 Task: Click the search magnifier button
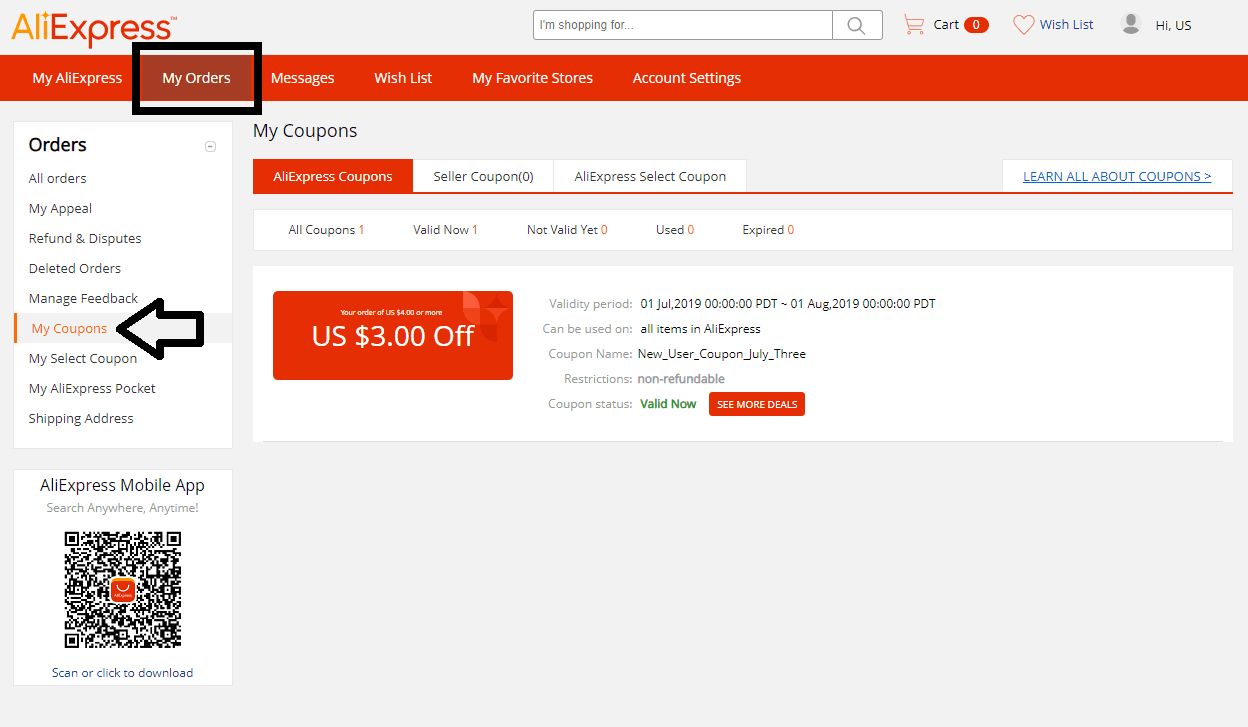tap(857, 25)
